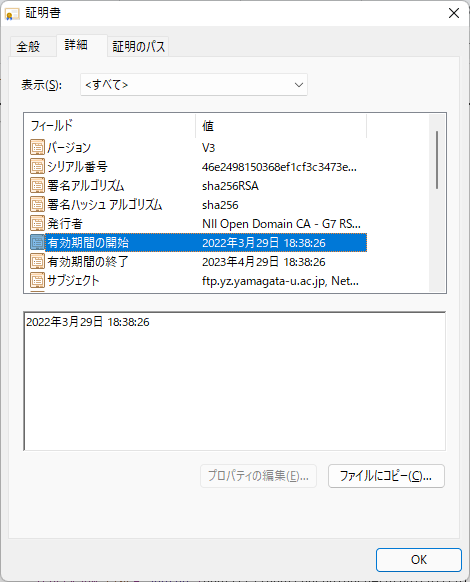
Task: Click the 値 column header
Action: (281, 126)
